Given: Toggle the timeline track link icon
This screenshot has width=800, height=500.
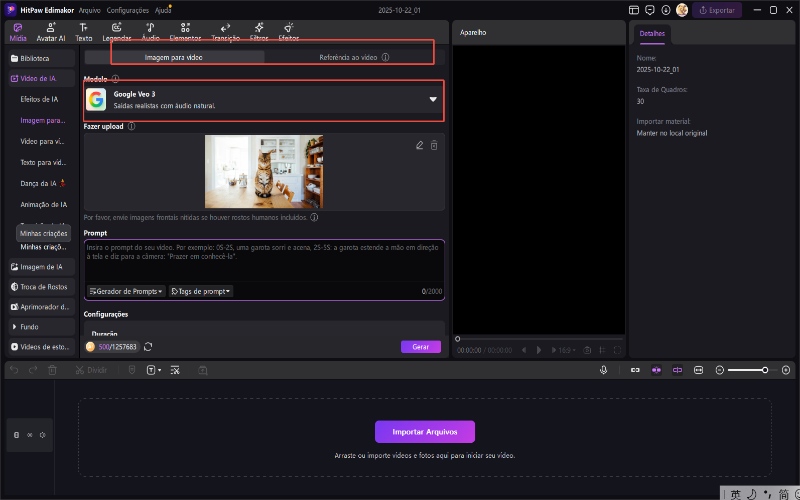Looking at the screenshot, I should pyautogui.click(x=30, y=435).
